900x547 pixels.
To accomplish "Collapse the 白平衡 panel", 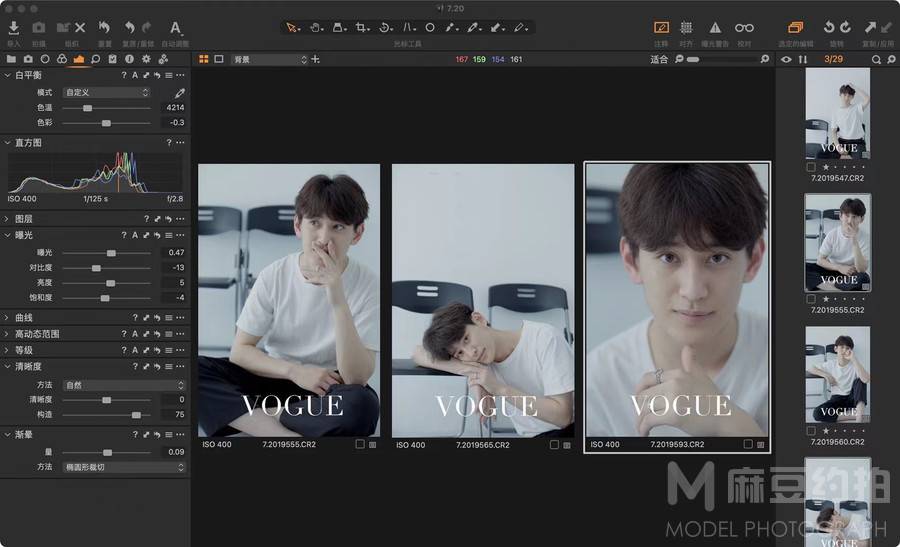I will 7,75.
